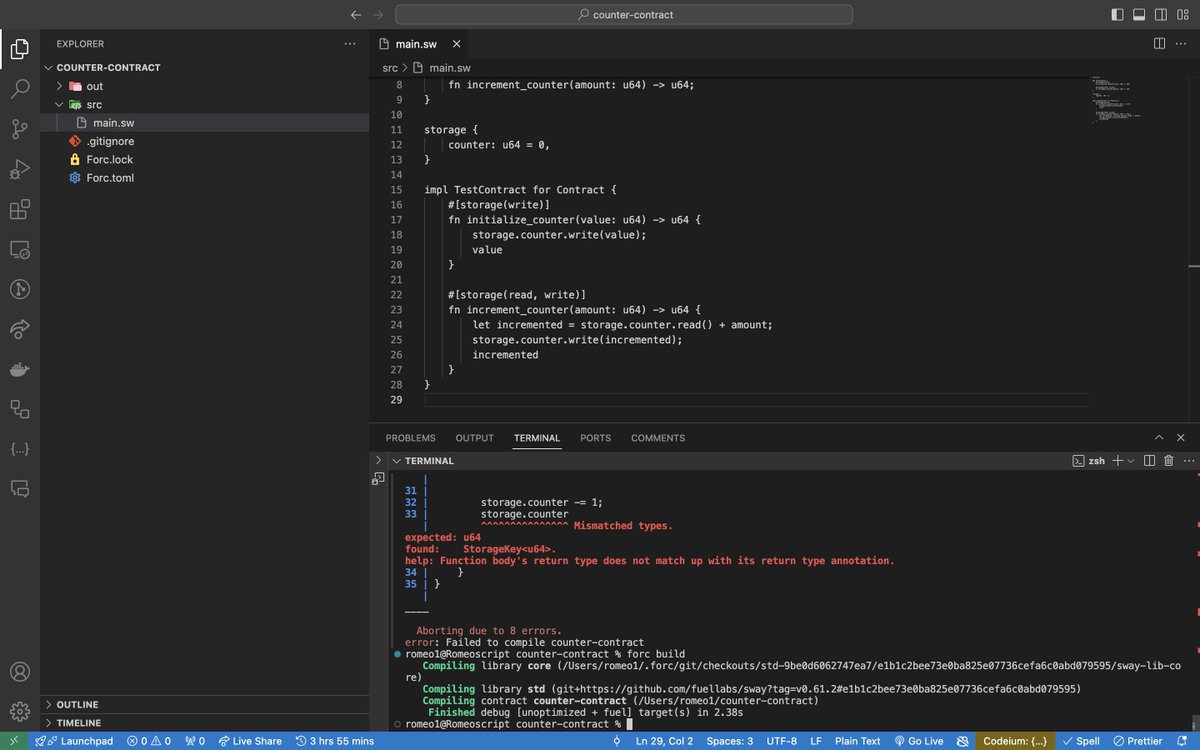Open errors and warnings count in status bar

click(x=147, y=741)
